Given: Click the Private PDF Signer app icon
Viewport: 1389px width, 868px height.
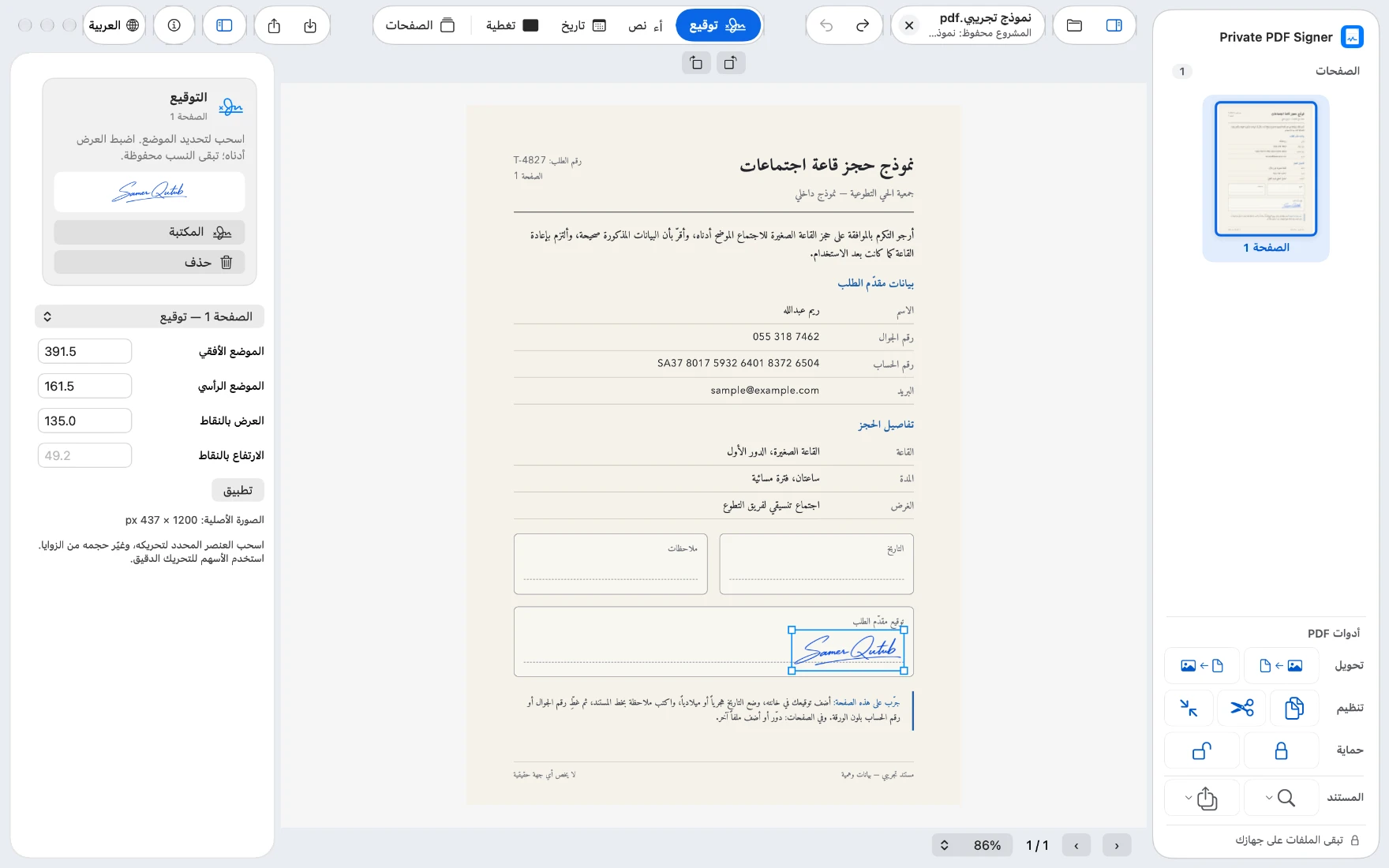Looking at the screenshot, I should [x=1352, y=36].
